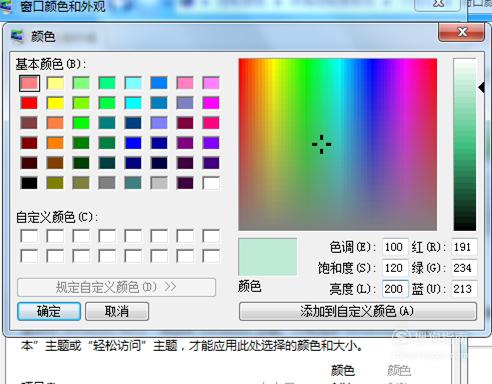Pick the pure red basic color swatch
This screenshot has width=492, height=384.
tap(29, 103)
